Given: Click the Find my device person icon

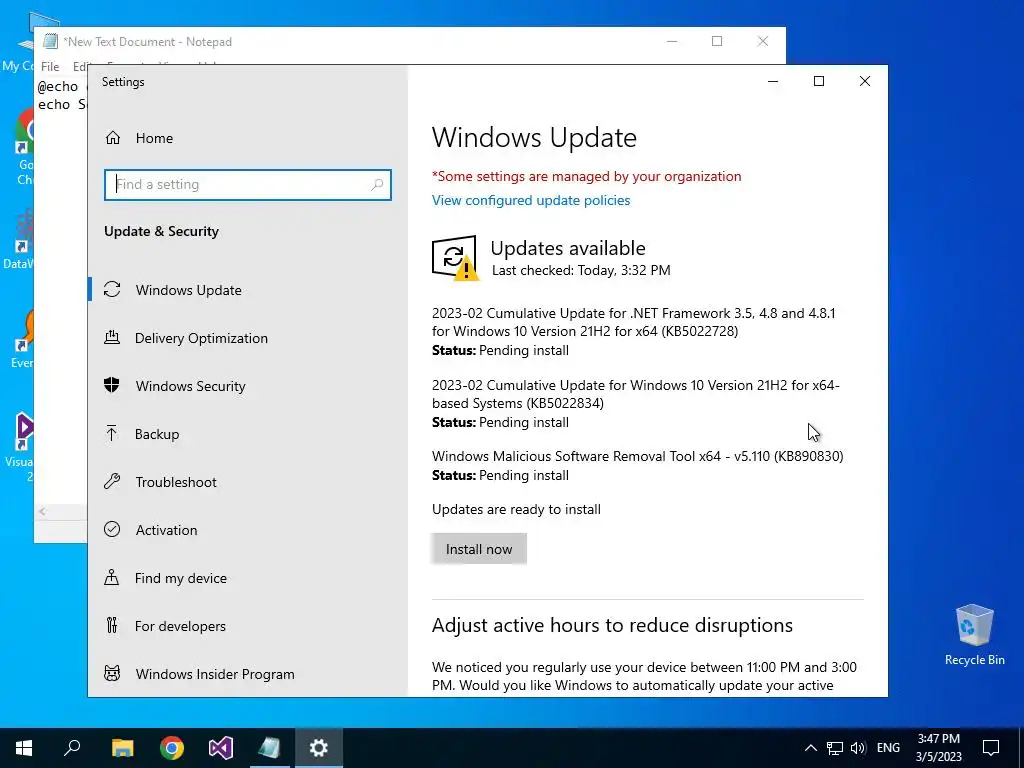Looking at the screenshot, I should [x=112, y=577].
